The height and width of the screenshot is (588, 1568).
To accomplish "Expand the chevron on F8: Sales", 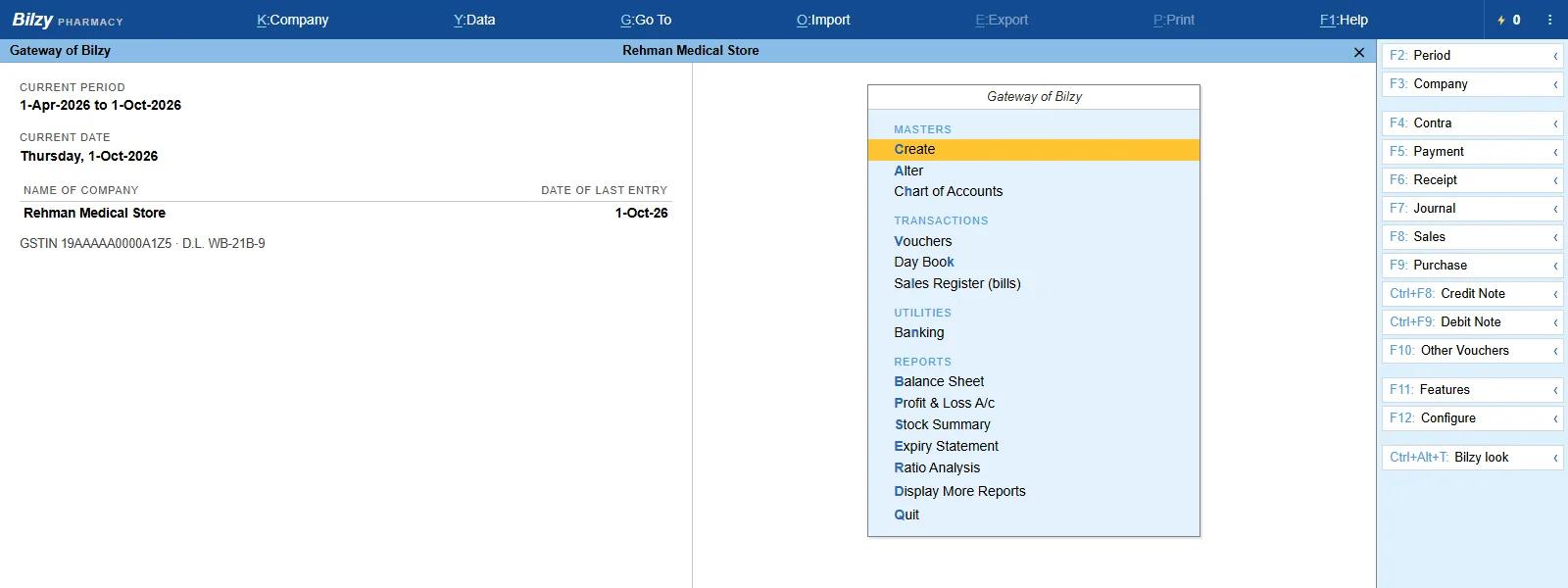I will tap(1555, 237).
